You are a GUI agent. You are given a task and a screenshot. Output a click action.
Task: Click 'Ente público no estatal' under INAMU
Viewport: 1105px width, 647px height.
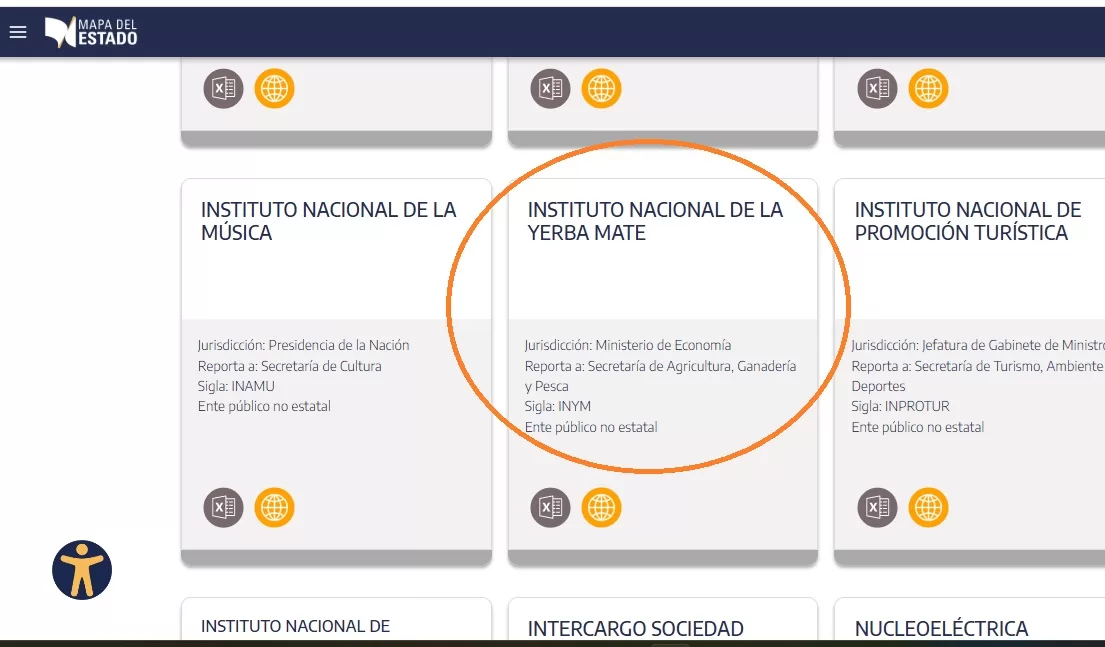click(x=264, y=407)
